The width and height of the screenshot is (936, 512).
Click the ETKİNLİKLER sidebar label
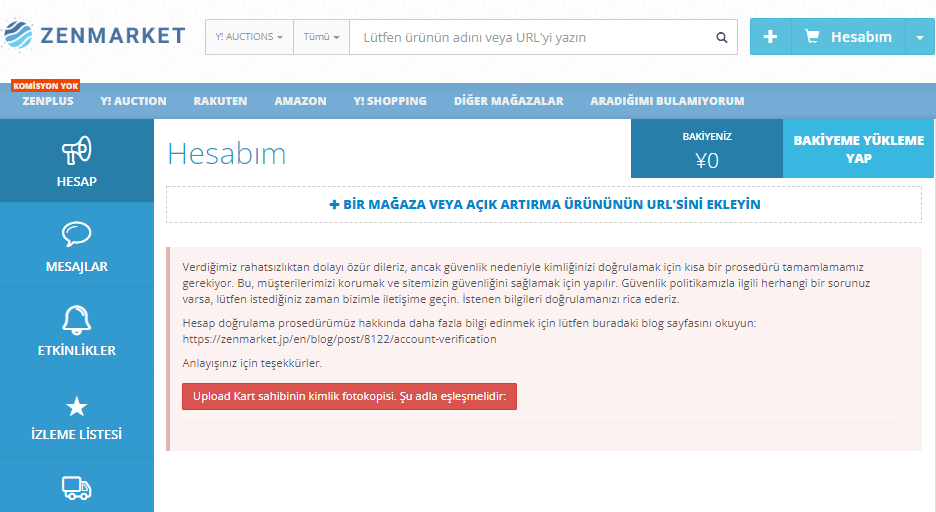pyautogui.click(x=76, y=351)
